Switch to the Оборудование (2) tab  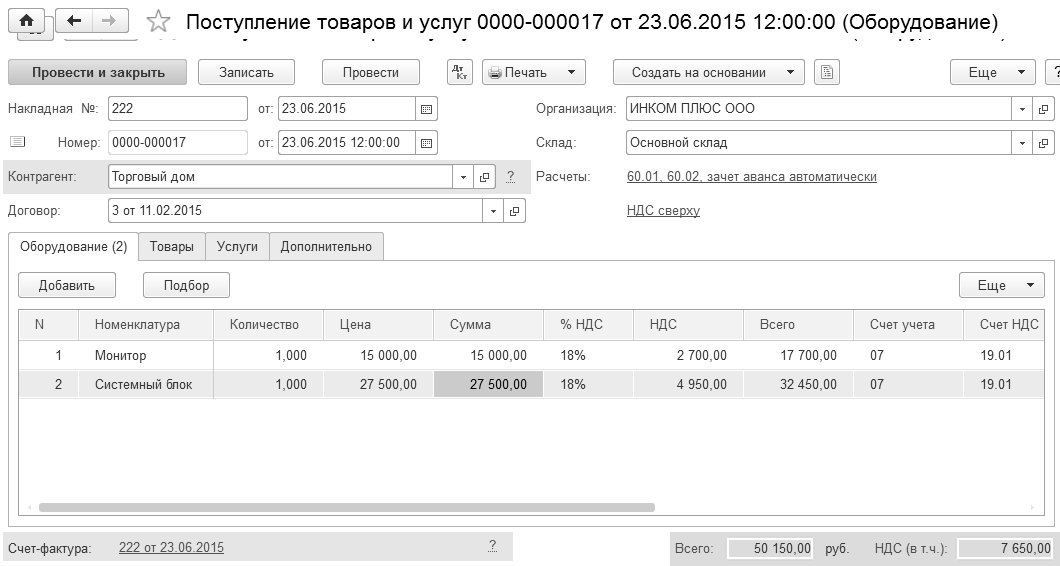pos(74,247)
